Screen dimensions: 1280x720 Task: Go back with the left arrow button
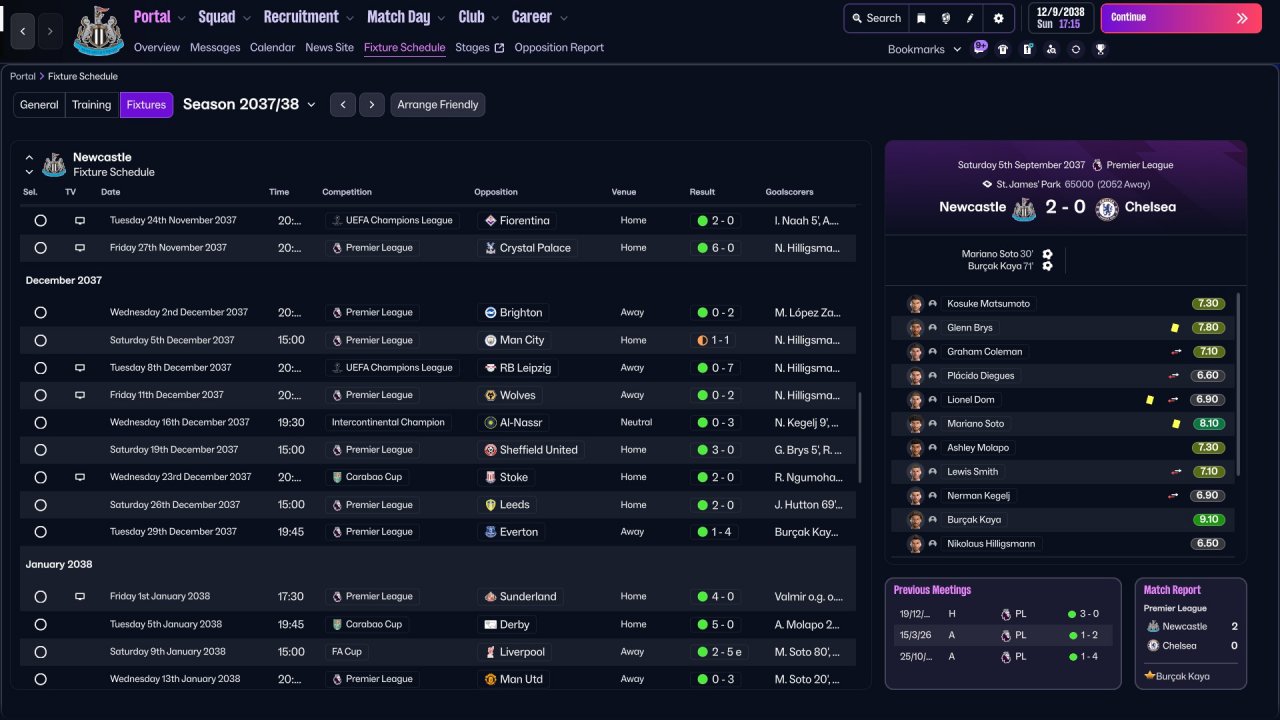(x=23, y=31)
